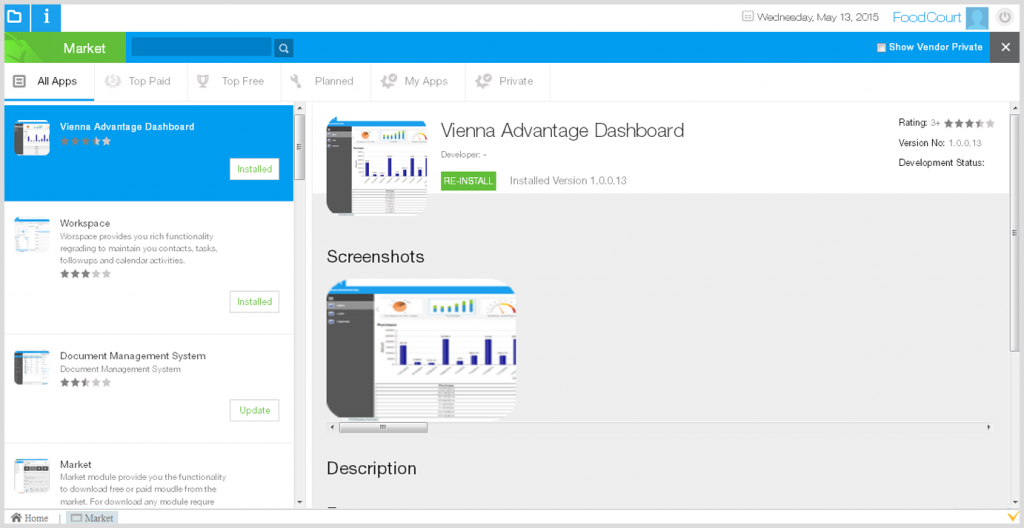Select the Workspace app thumbnail
The width and height of the screenshot is (1024, 528).
tap(32, 235)
